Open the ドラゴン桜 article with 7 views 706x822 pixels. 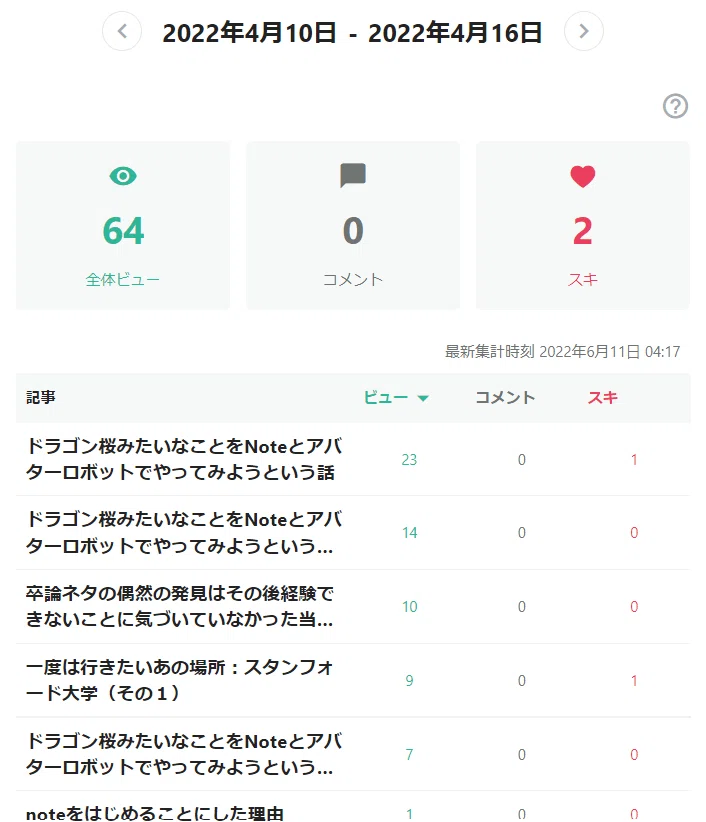183,754
